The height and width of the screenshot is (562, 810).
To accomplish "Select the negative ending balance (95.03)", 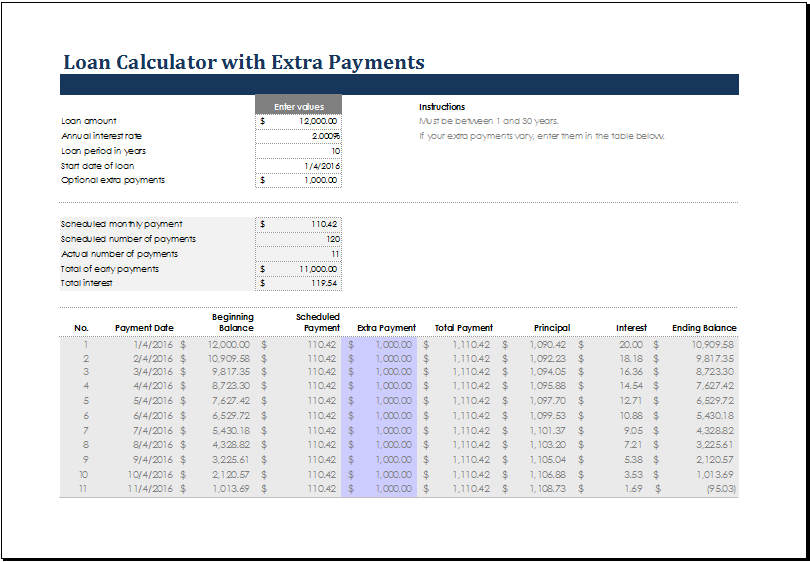I will click(721, 489).
